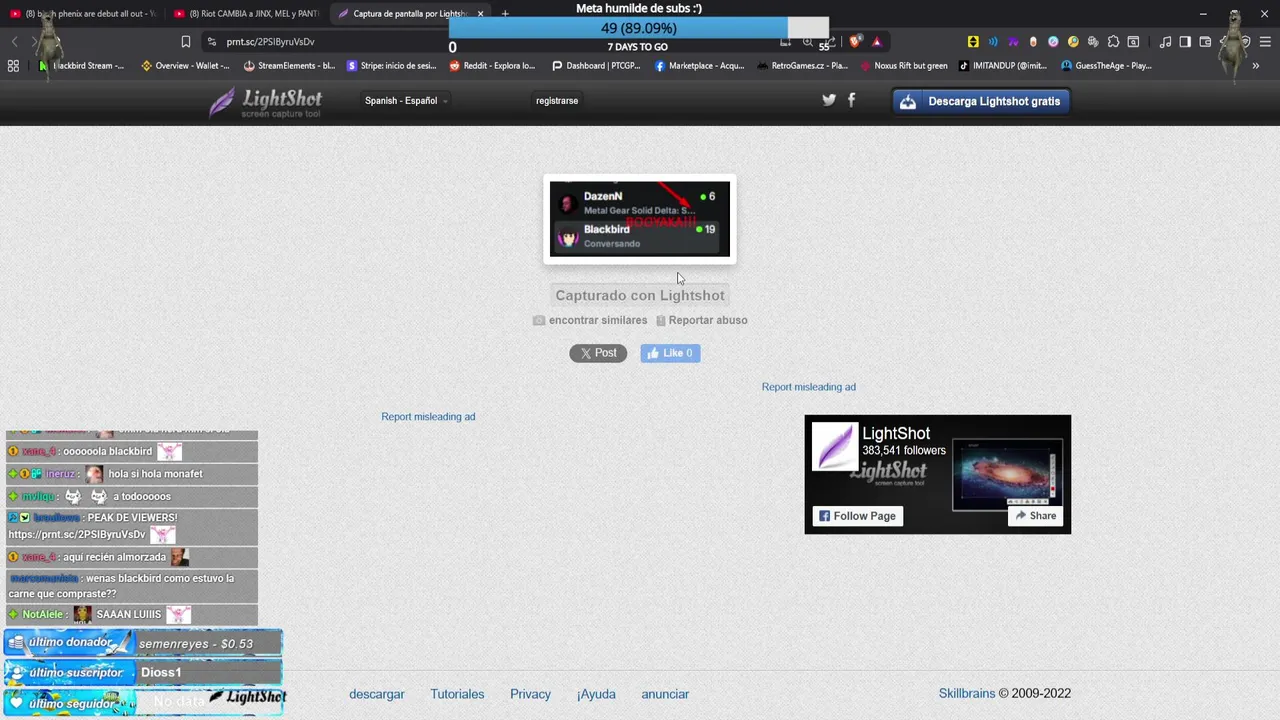
Task: Open Lightshot's Twitter bird icon
Action: pos(829,100)
